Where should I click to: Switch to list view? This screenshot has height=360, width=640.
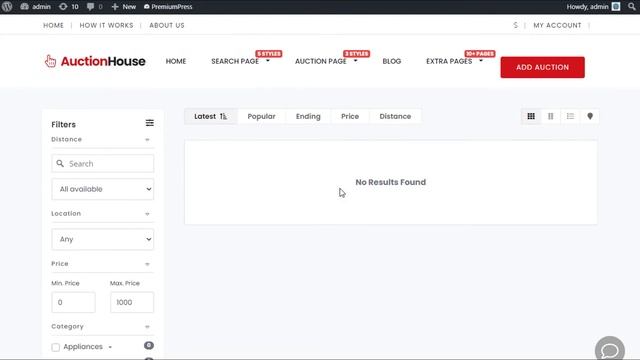570,116
